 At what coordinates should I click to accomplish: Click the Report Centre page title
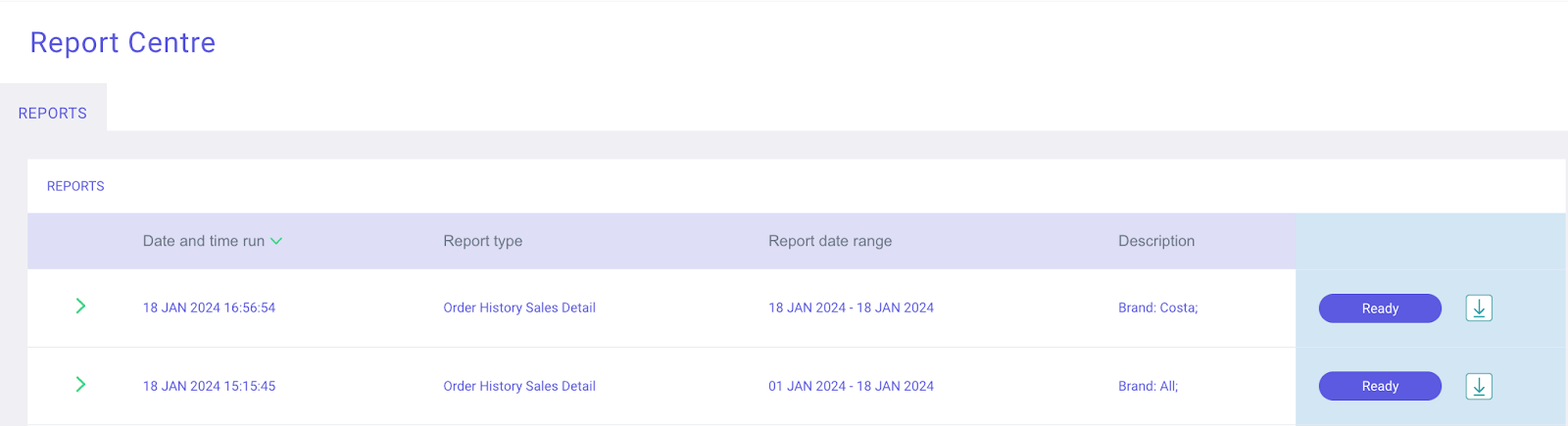coord(122,43)
